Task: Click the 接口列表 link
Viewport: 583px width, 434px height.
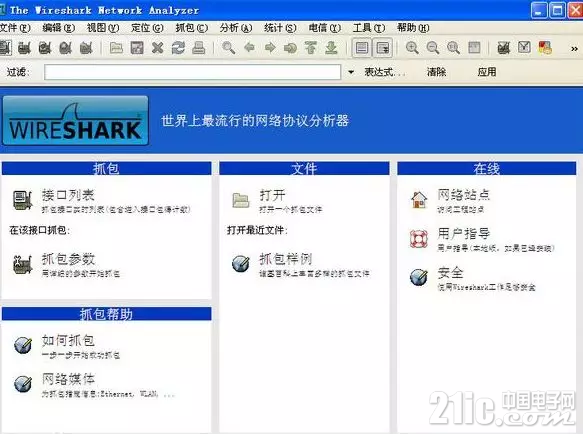Action: pos(68,195)
